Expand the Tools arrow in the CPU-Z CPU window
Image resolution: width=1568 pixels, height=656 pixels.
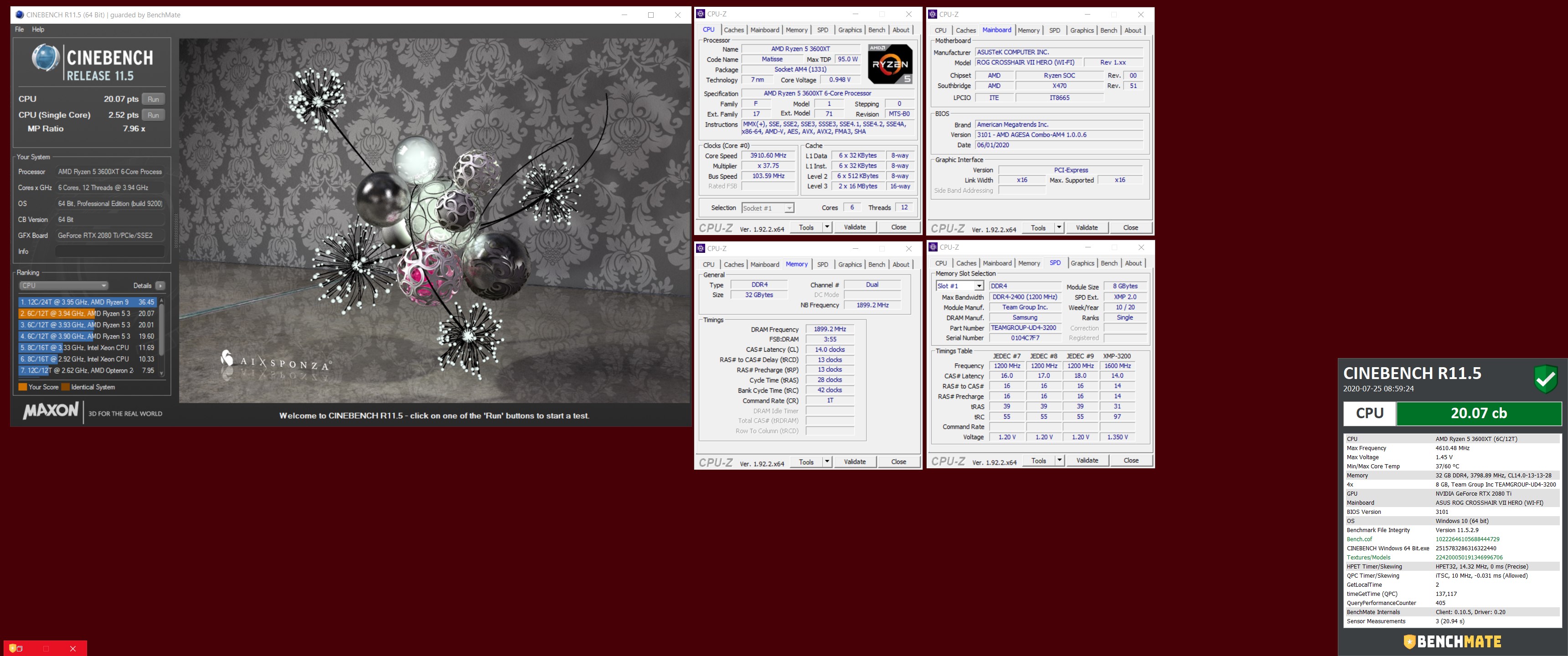pyautogui.click(x=826, y=227)
